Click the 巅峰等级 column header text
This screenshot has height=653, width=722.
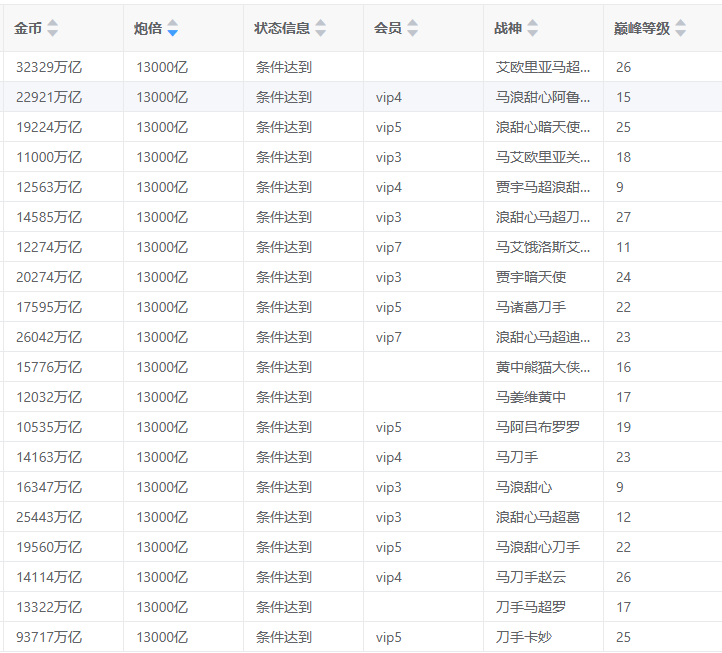[641, 28]
